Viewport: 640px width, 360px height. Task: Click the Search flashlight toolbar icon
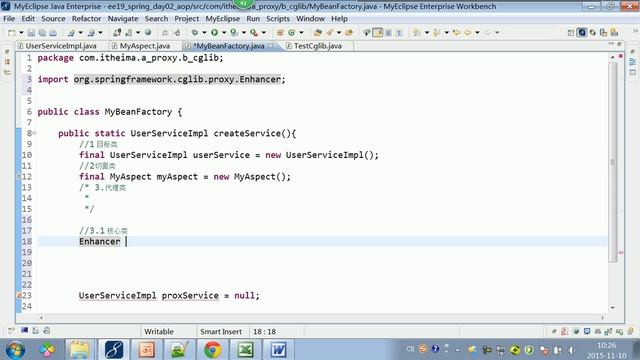[x=329, y=33]
